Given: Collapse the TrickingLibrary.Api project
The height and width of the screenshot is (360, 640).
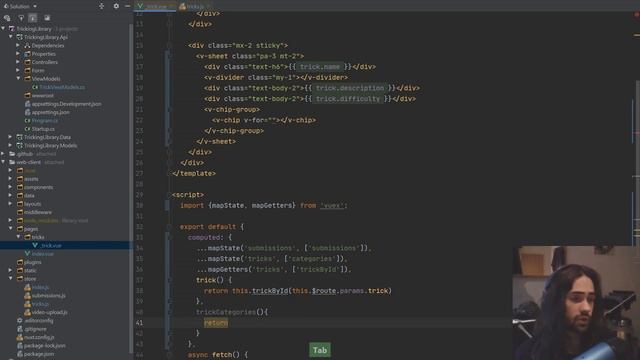Looking at the screenshot, I should 11,37.
